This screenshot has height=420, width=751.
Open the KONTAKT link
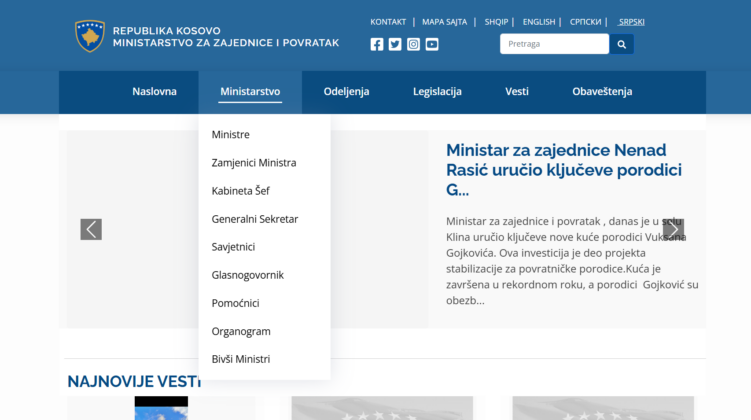[388, 22]
